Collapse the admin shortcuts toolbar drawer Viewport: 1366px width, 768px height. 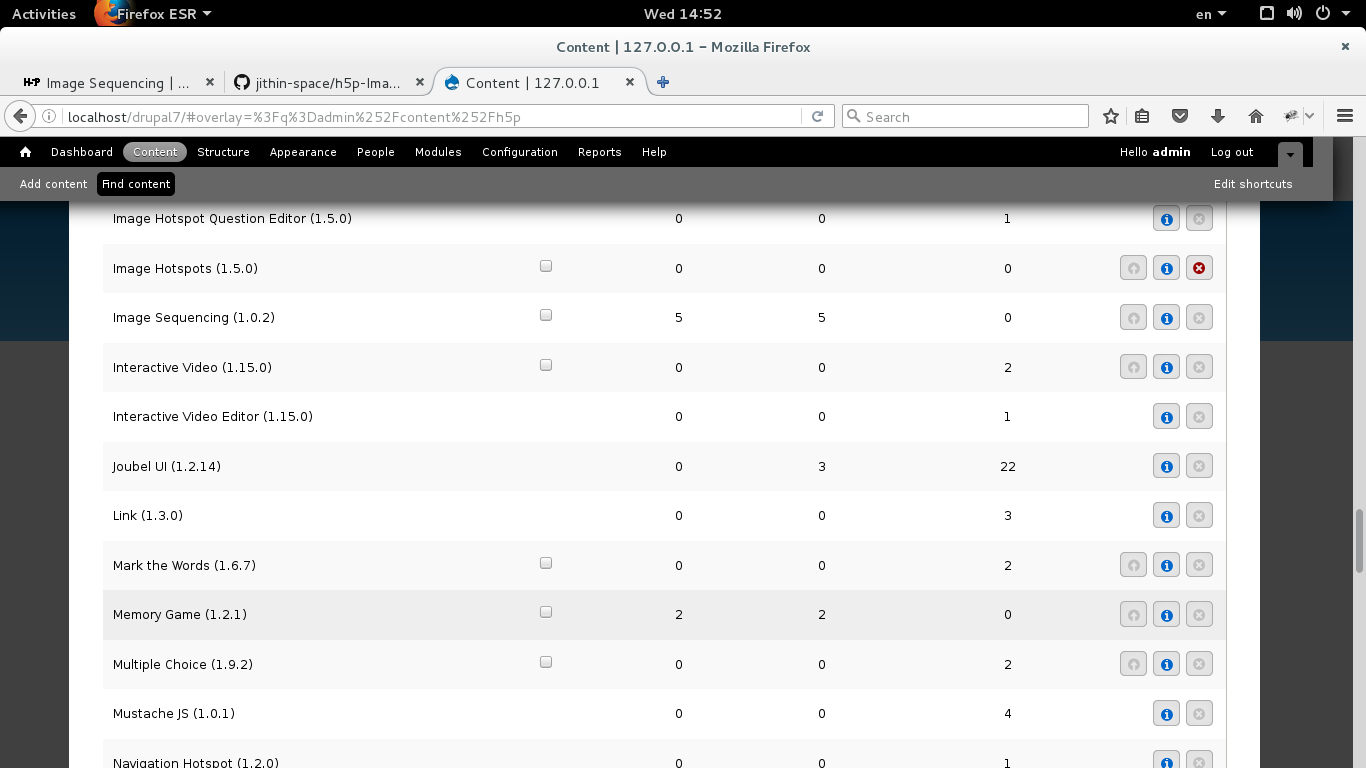pyautogui.click(x=1290, y=154)
